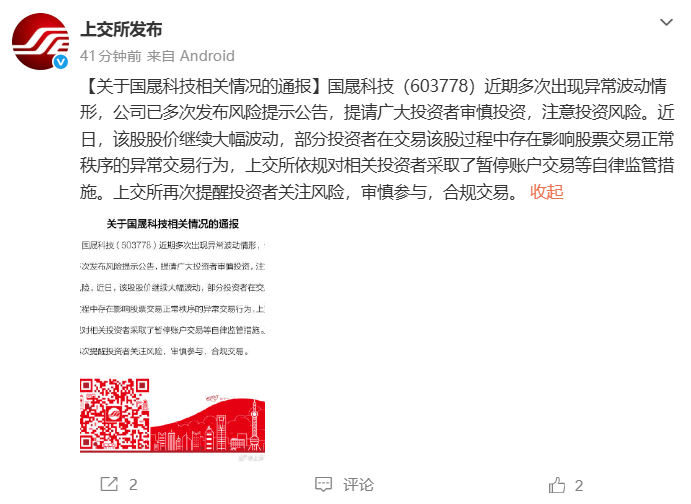Open comments via 评论 label
This screenshot has height=504, width=691.
pyautogui.click(x=358, y=485)
